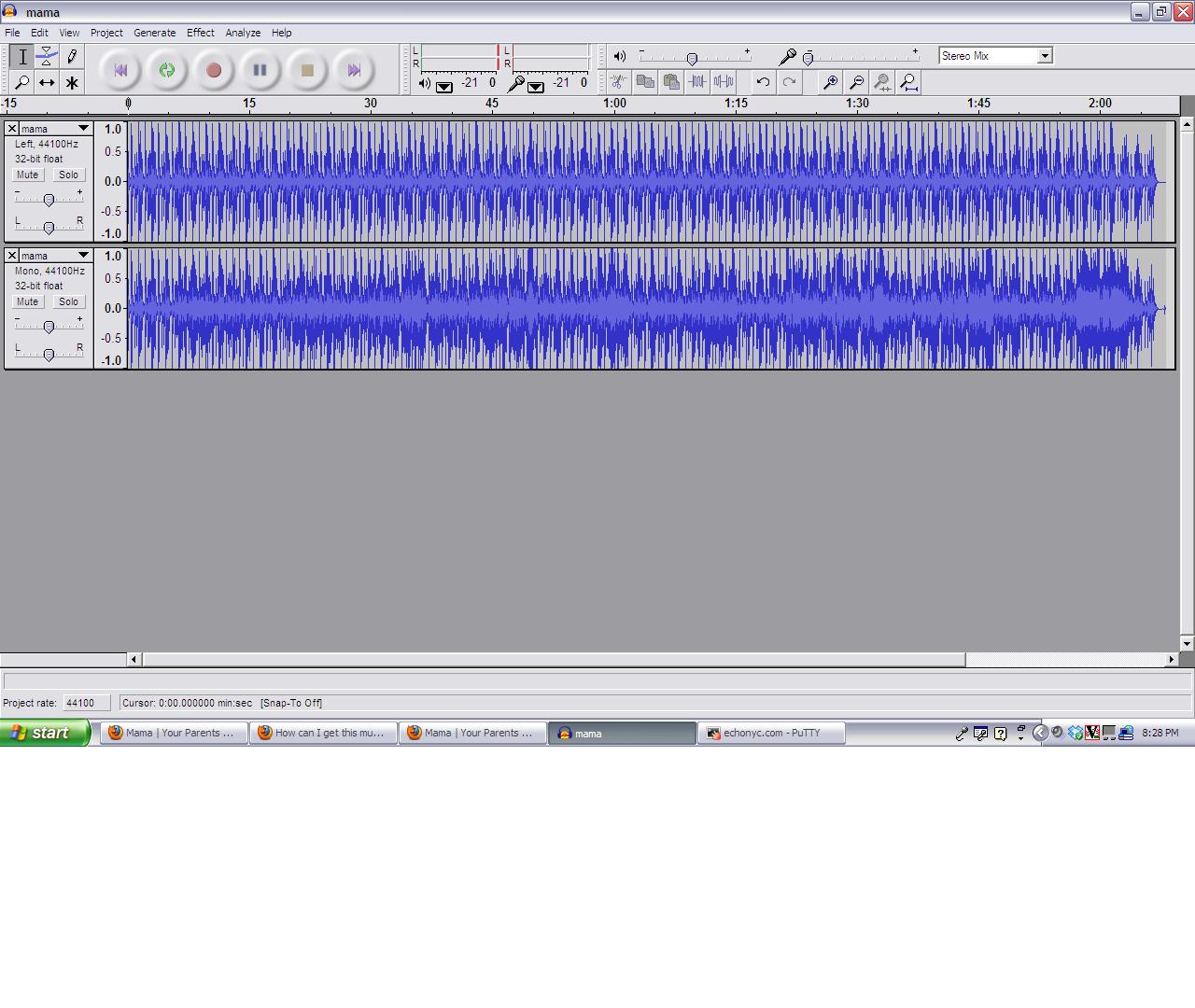Stop playback with the Stop button
Image resolution: width=1195 pixels, height=1008 pixels.
(307, 70)
